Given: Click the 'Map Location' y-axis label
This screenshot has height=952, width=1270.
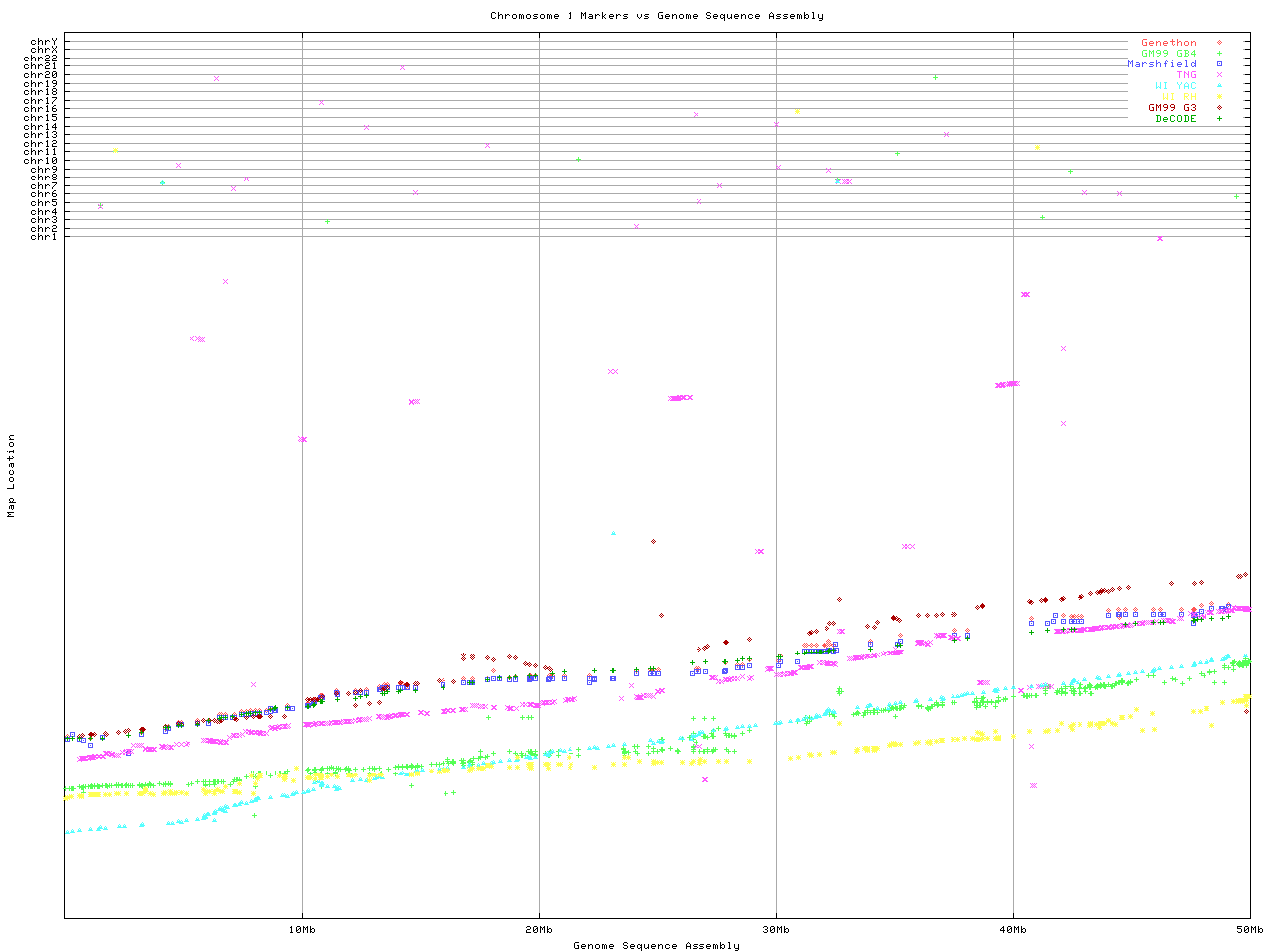Looking at the screenshot, I should (12, 475).
